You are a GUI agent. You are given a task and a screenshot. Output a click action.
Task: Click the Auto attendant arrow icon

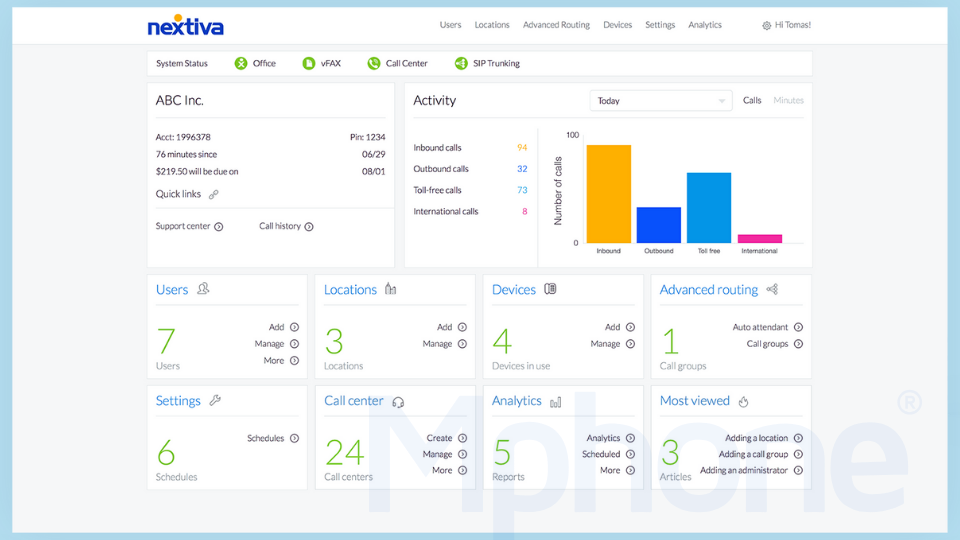pos(798,327)
